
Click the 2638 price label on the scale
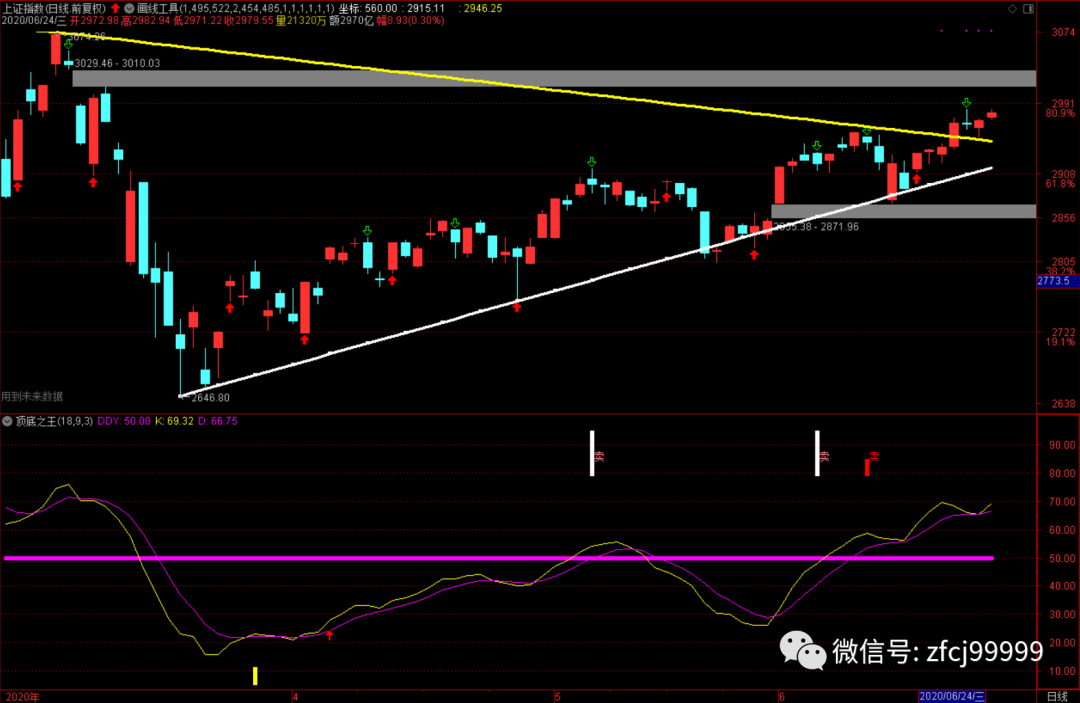pos(1063,403)
